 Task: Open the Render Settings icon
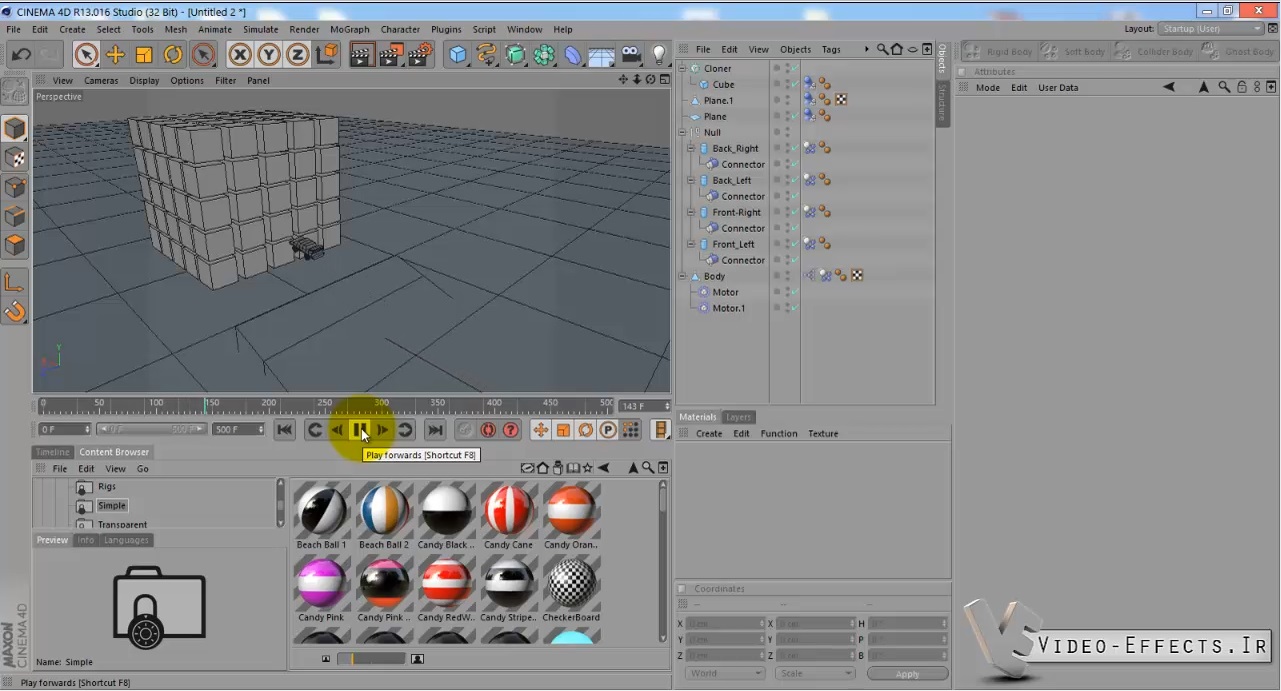click(x=419, y=55)
